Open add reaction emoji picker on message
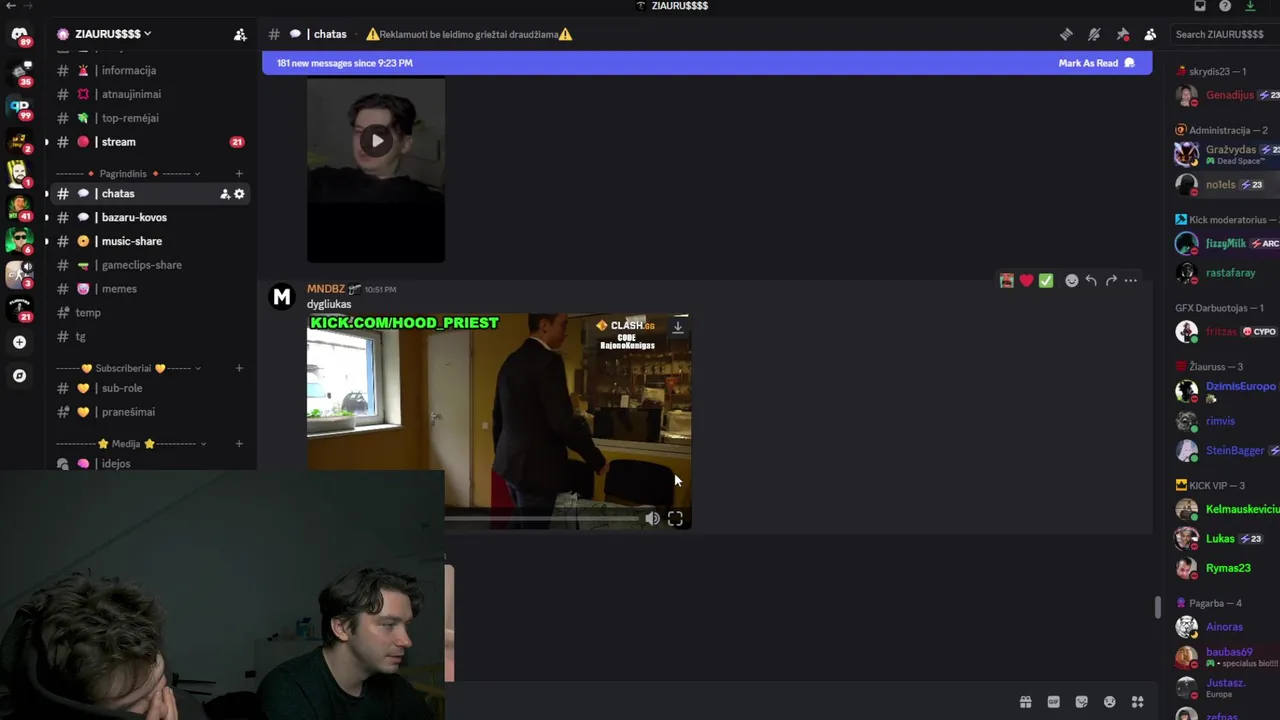Image resolution: width=1280 pixels, height=720 pixels. 1072,281
